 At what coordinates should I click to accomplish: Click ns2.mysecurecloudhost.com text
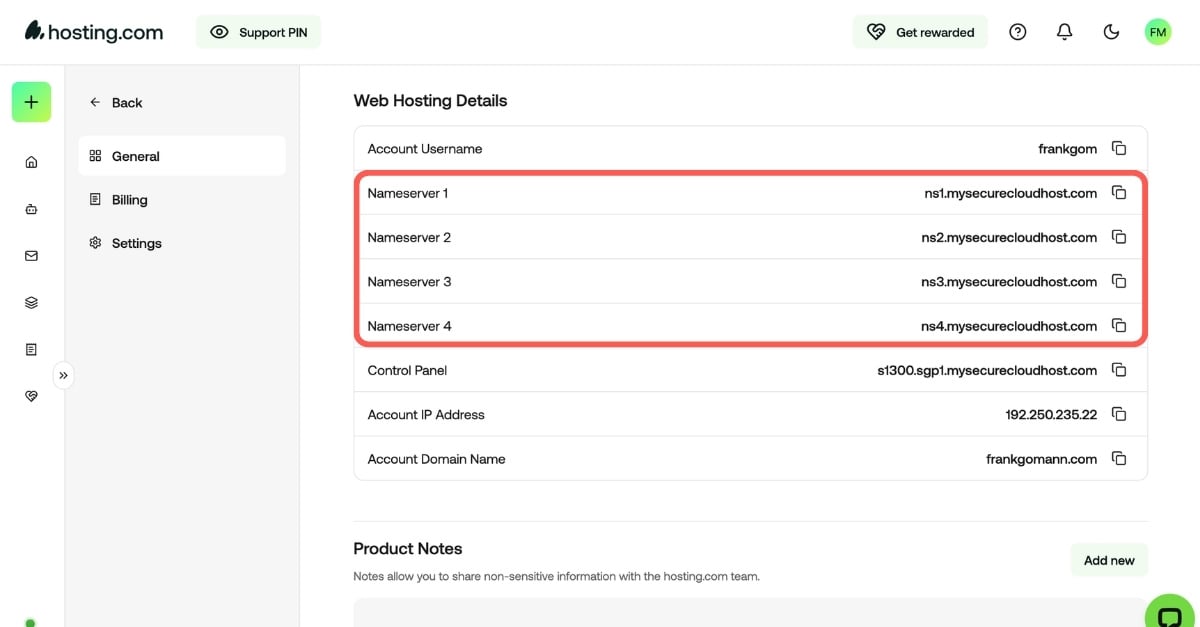coord(1009,237)
